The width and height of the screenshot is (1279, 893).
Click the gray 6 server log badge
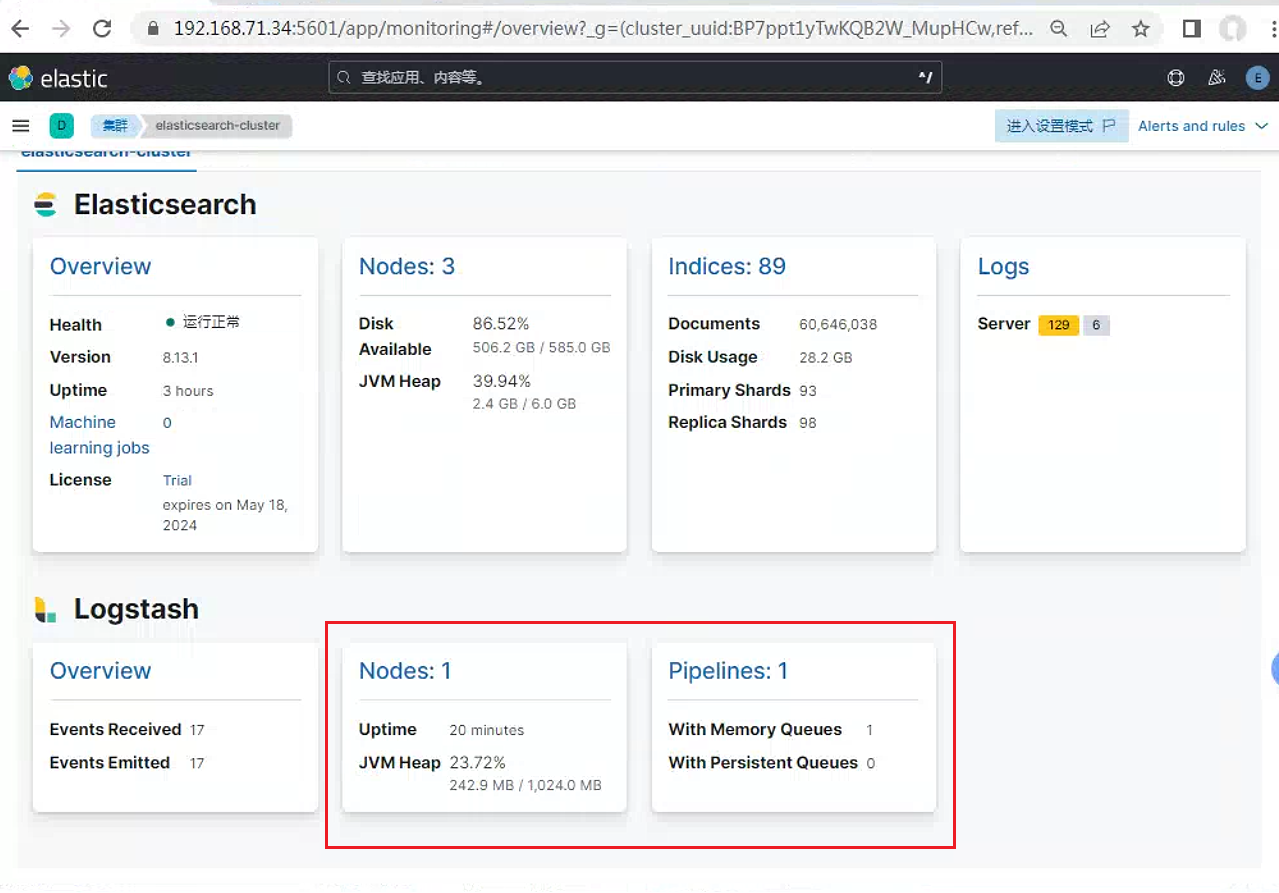pos(1096,325)
